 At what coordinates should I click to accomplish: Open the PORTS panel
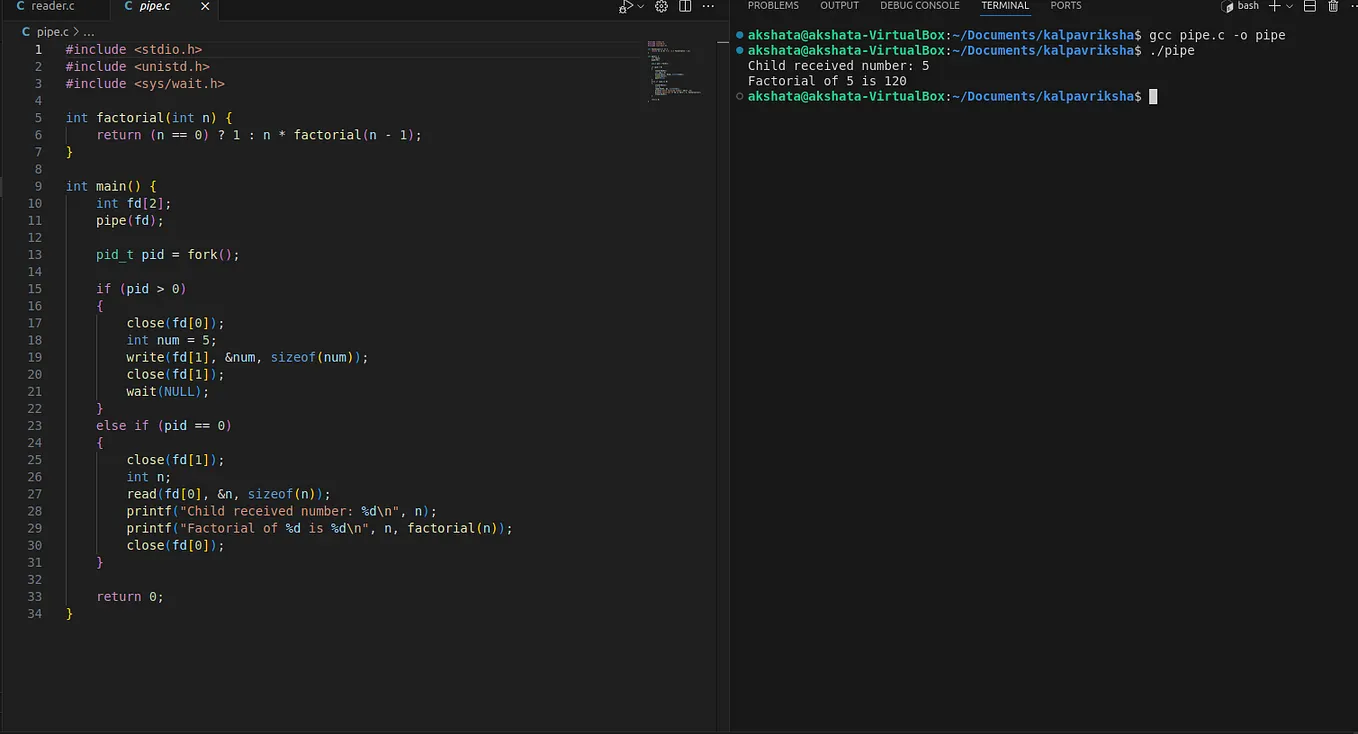[x=1065, y=6]
